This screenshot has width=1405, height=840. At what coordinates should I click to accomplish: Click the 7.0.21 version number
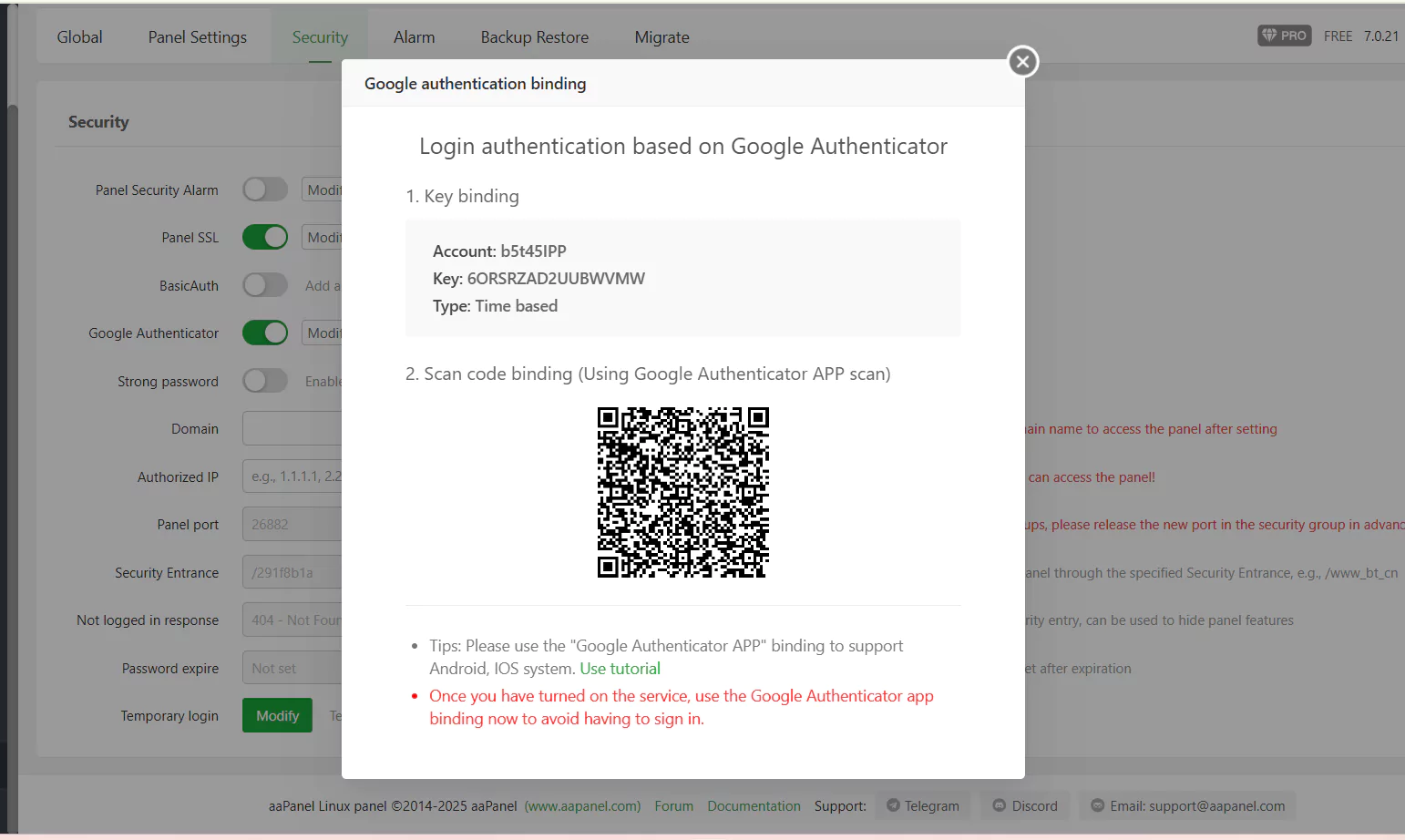click(1380, 36)
